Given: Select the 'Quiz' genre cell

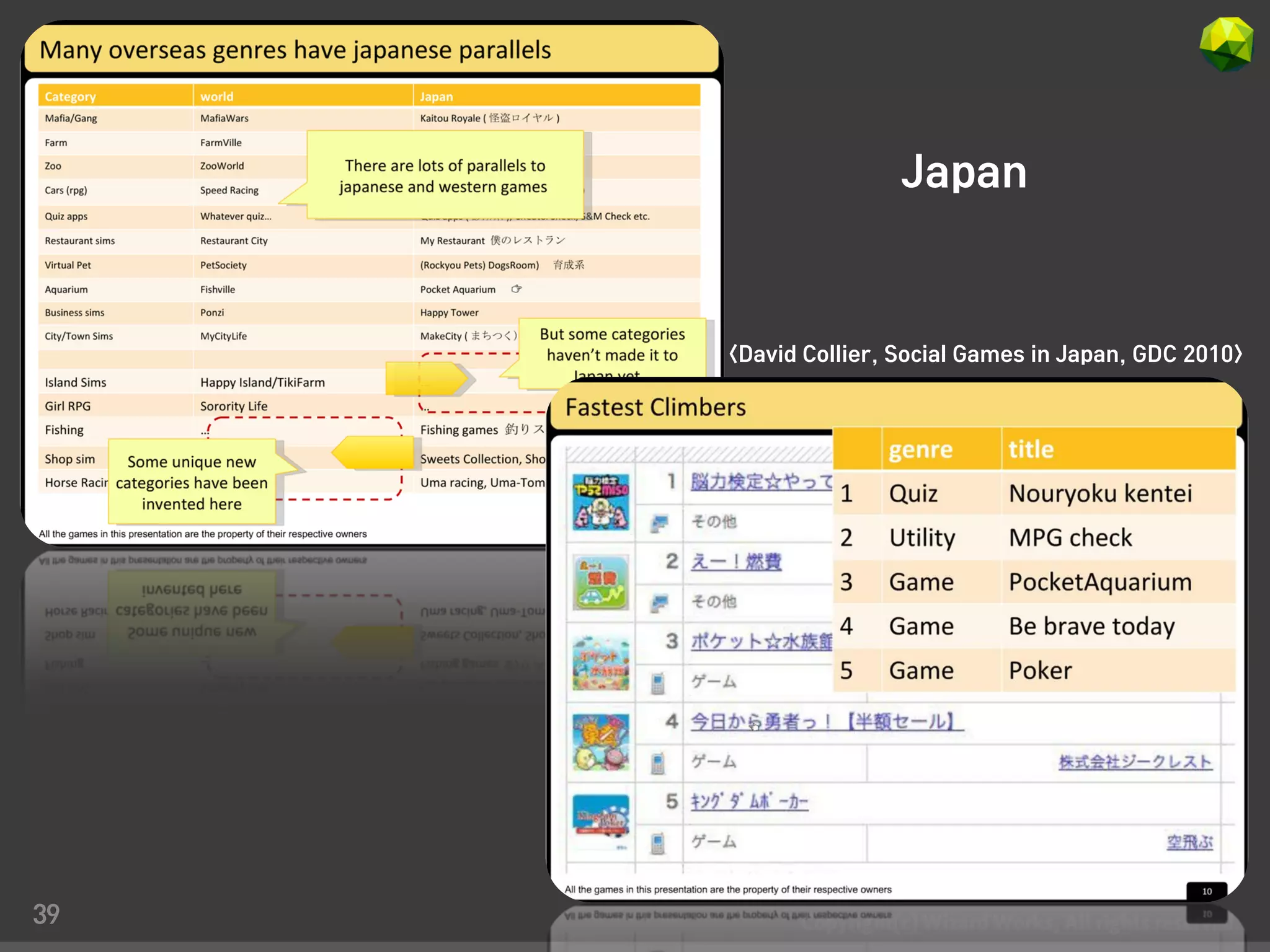Looking at the screenshot, I should point(941,493).
